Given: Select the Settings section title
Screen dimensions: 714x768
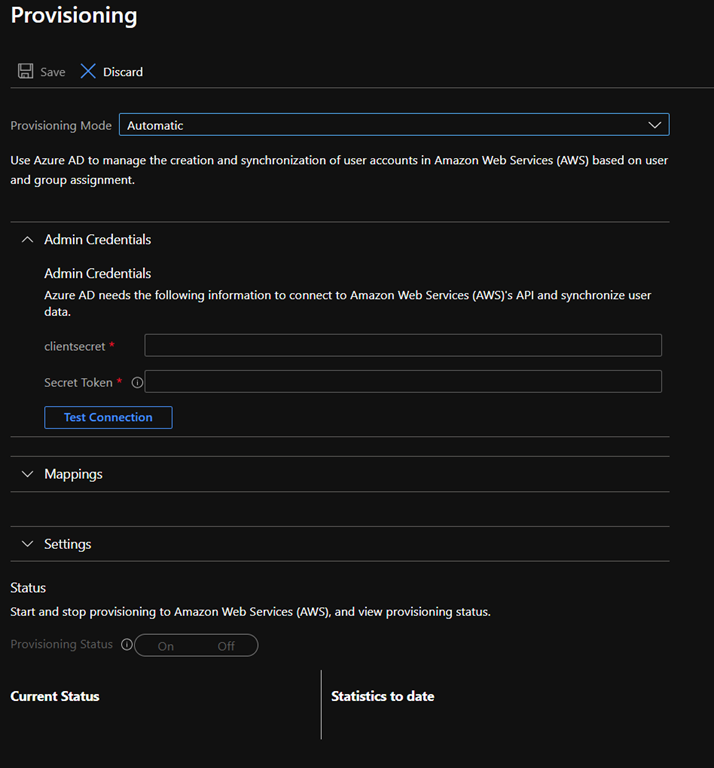Looking at the screenshot, I should click(67, 544).
